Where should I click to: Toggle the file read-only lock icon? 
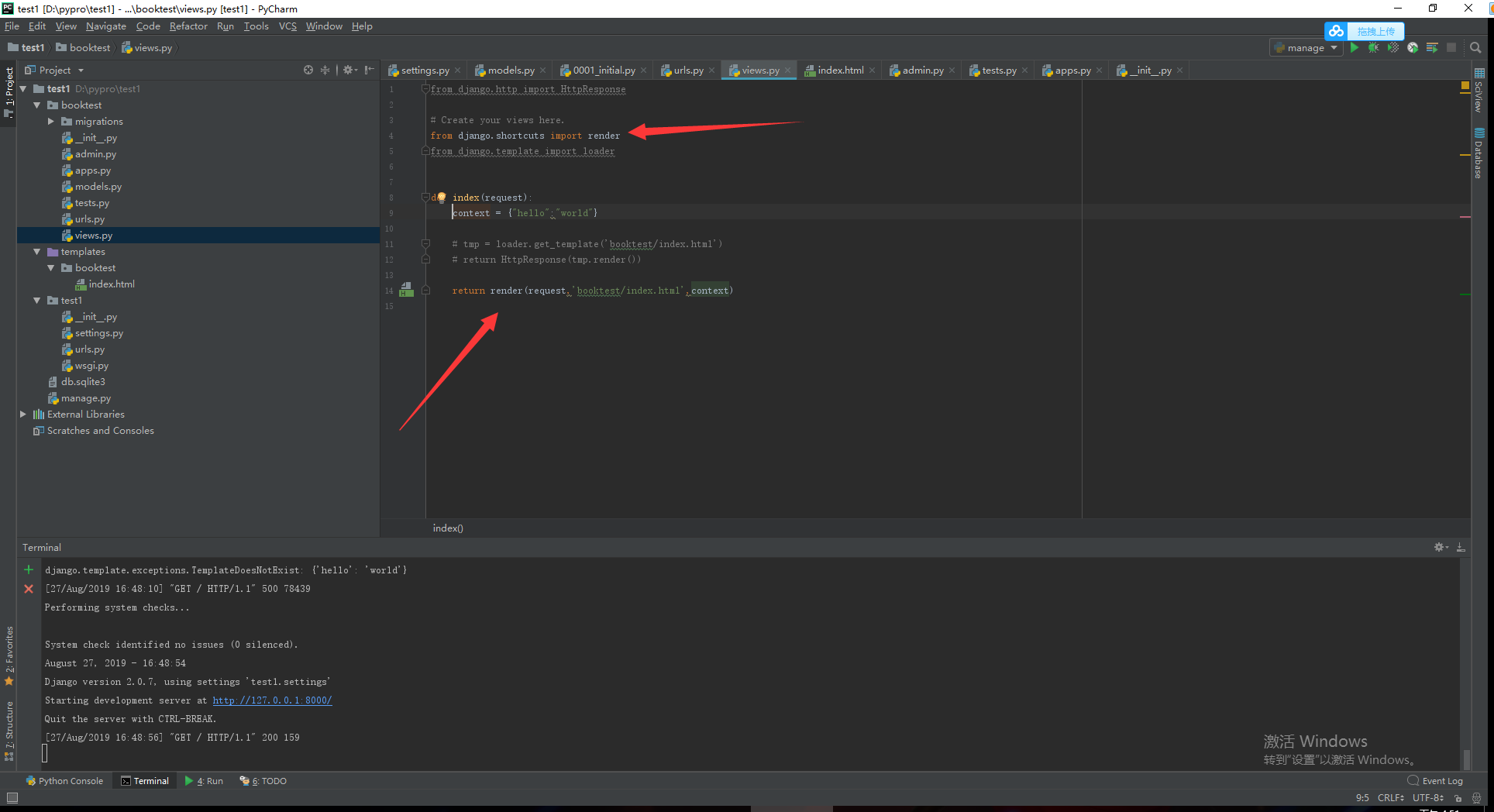tap(1458, 797)
